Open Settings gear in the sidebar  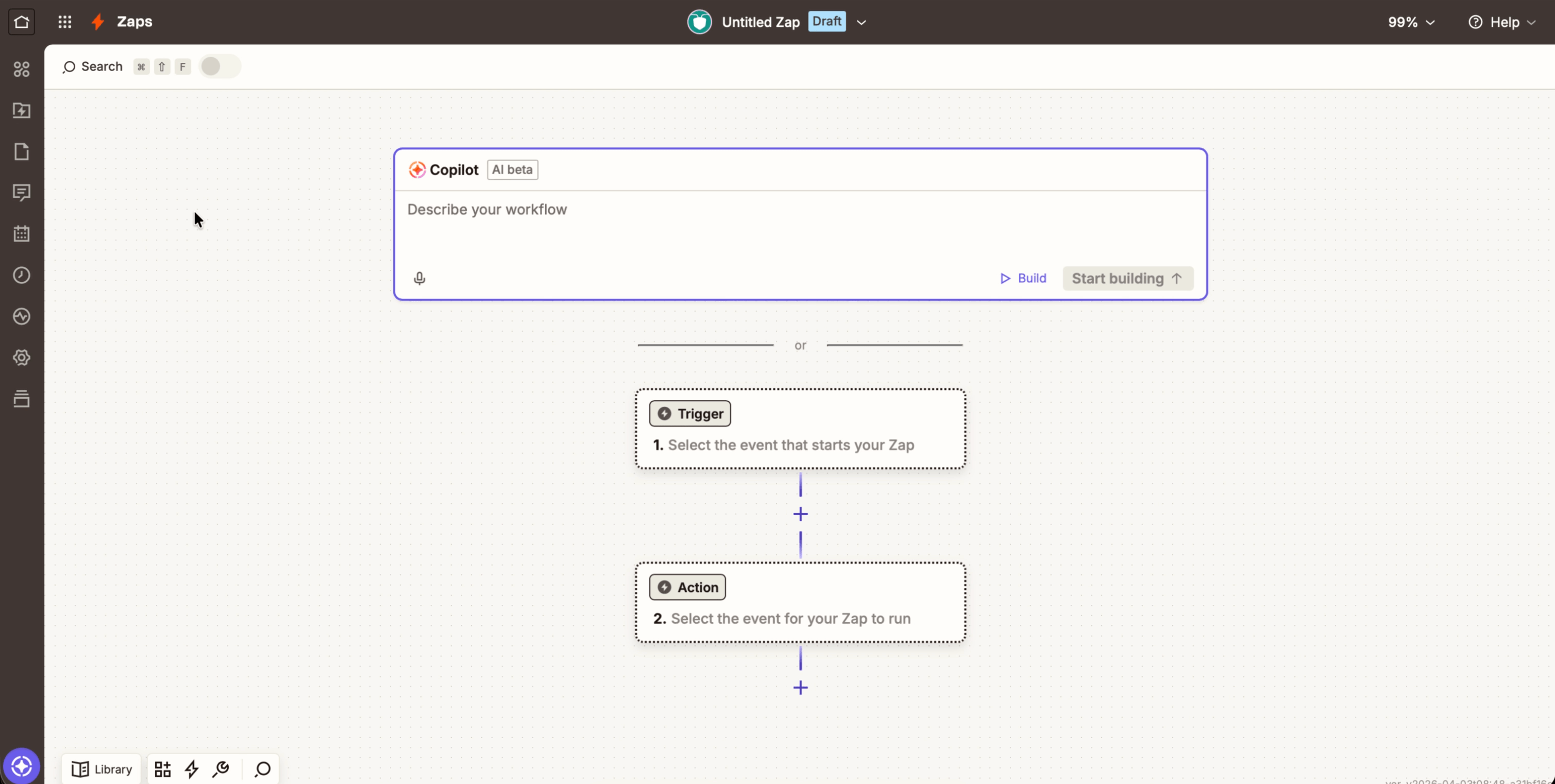point(22,356)
